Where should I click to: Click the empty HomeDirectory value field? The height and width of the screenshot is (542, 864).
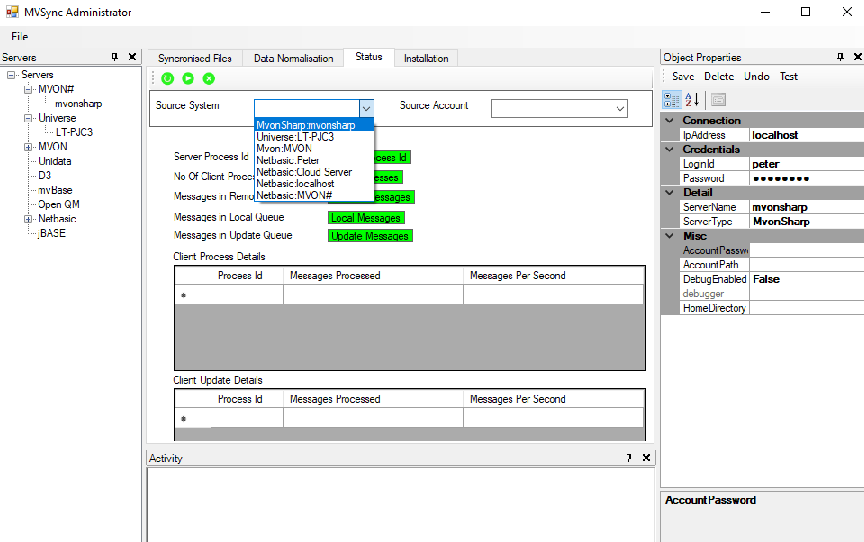pyautogui.click(x=806, y=308)
